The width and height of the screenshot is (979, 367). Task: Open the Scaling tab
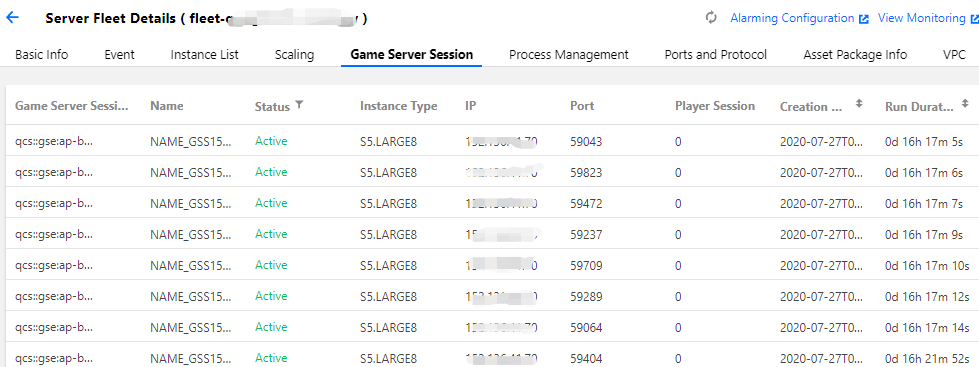coord(294,55)
